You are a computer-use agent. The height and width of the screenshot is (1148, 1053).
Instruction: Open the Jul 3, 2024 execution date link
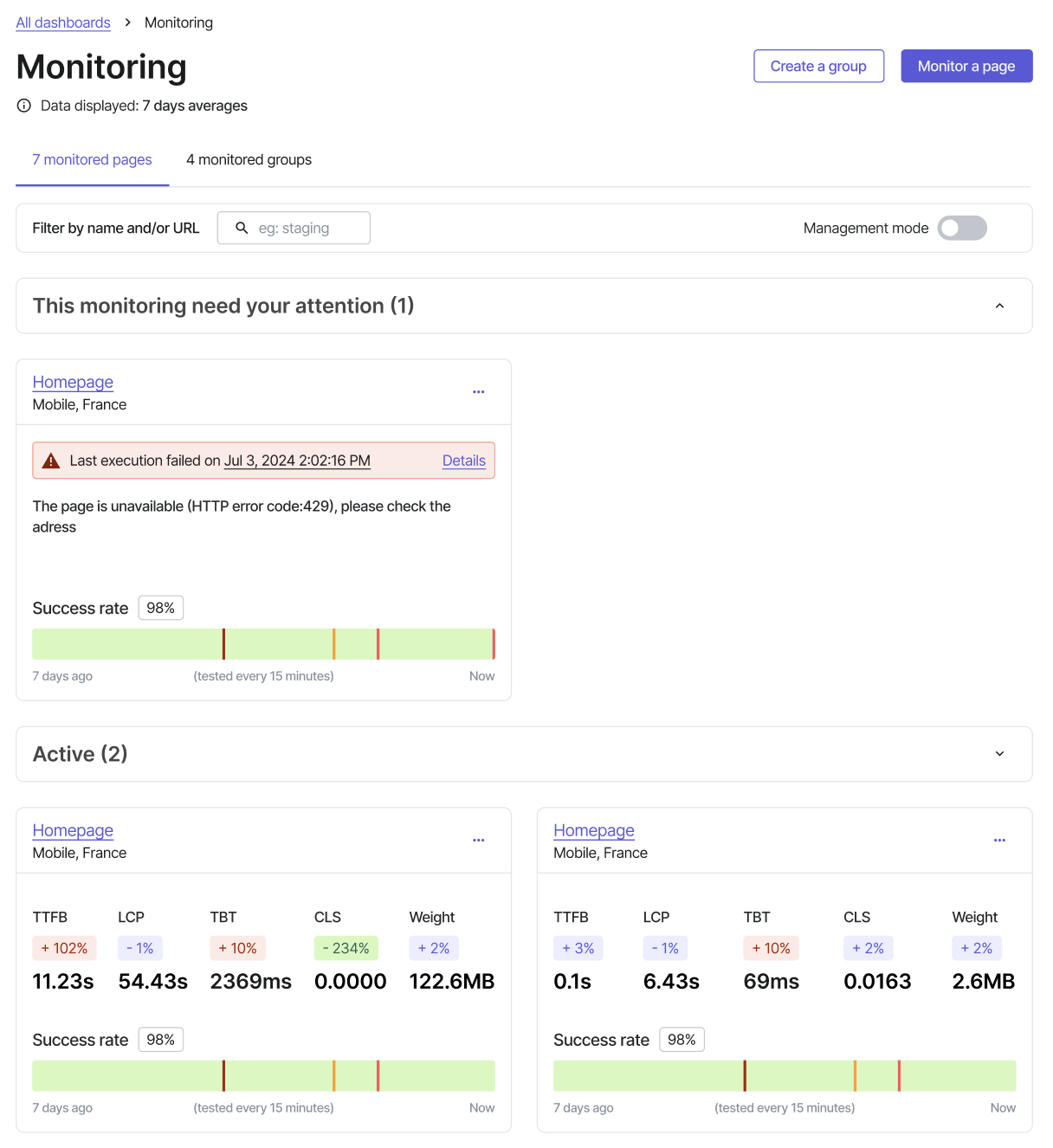click(297, 461)
